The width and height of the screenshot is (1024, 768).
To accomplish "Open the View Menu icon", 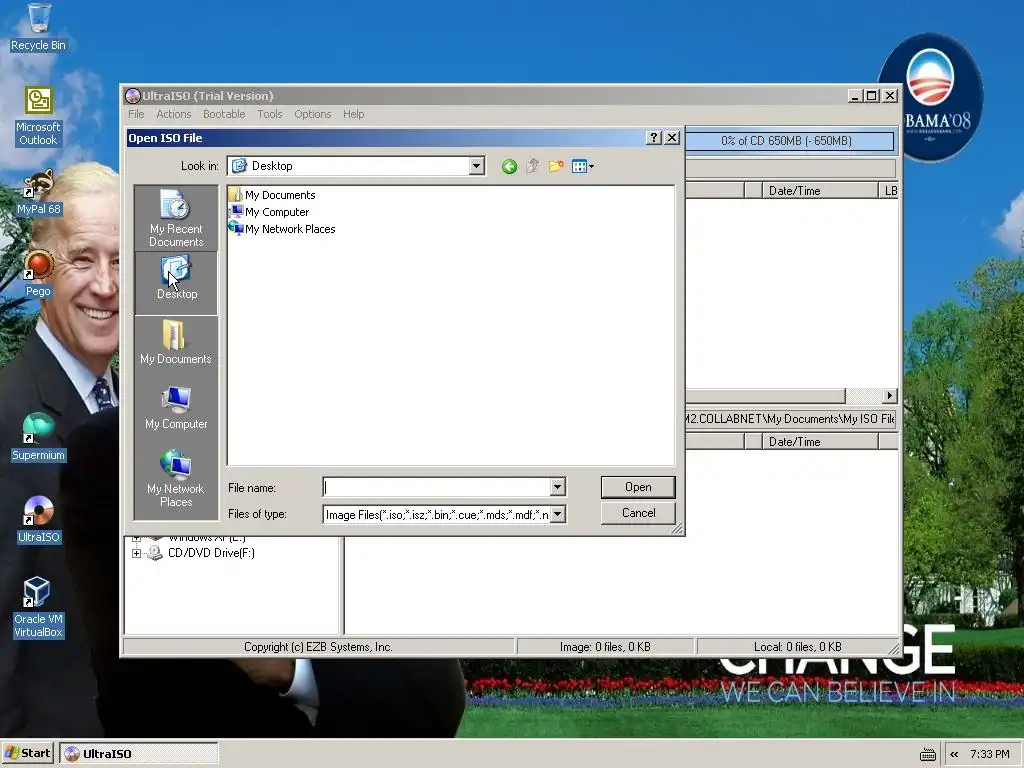I will click(583, 167).
